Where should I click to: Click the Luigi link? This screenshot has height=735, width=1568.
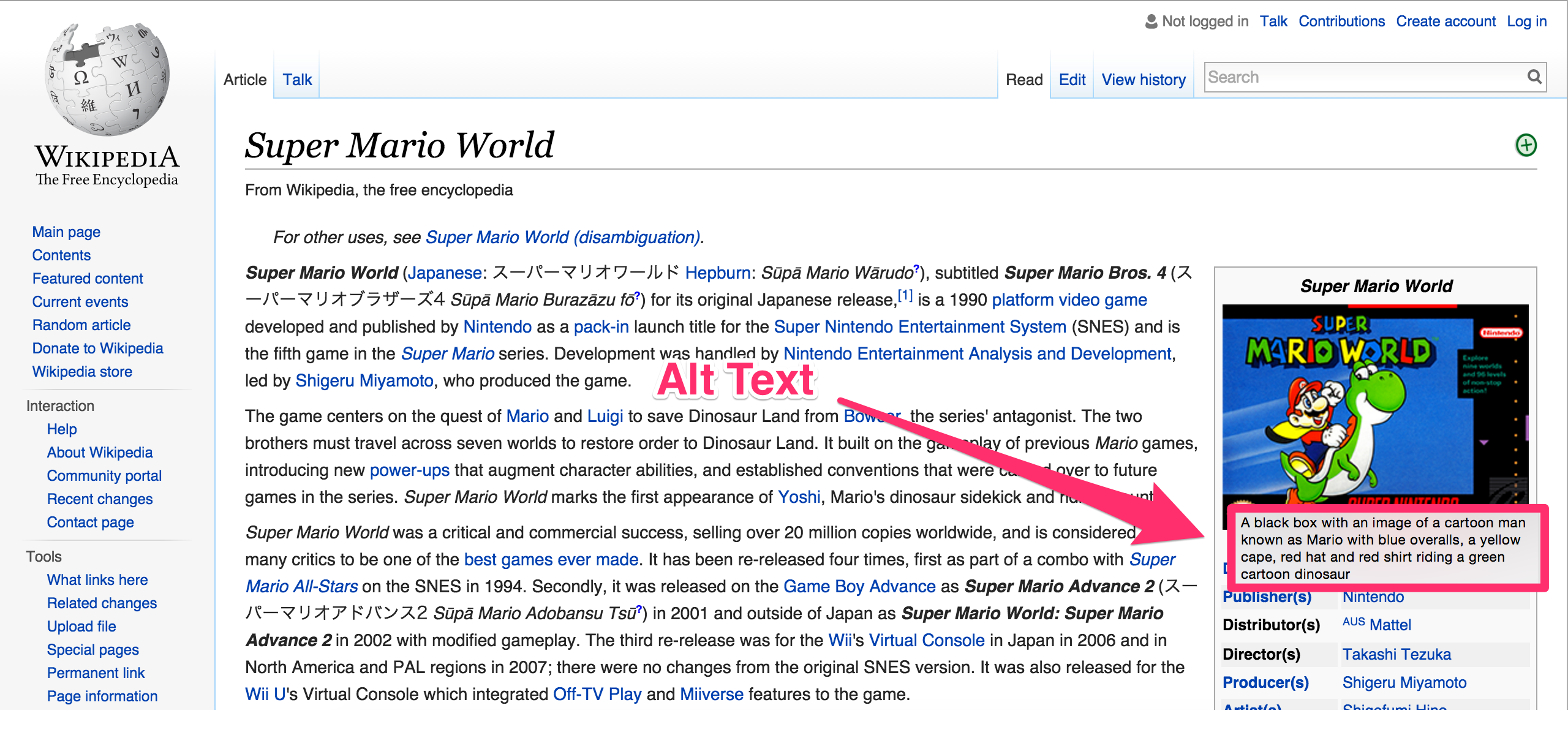tap(605, 417)
